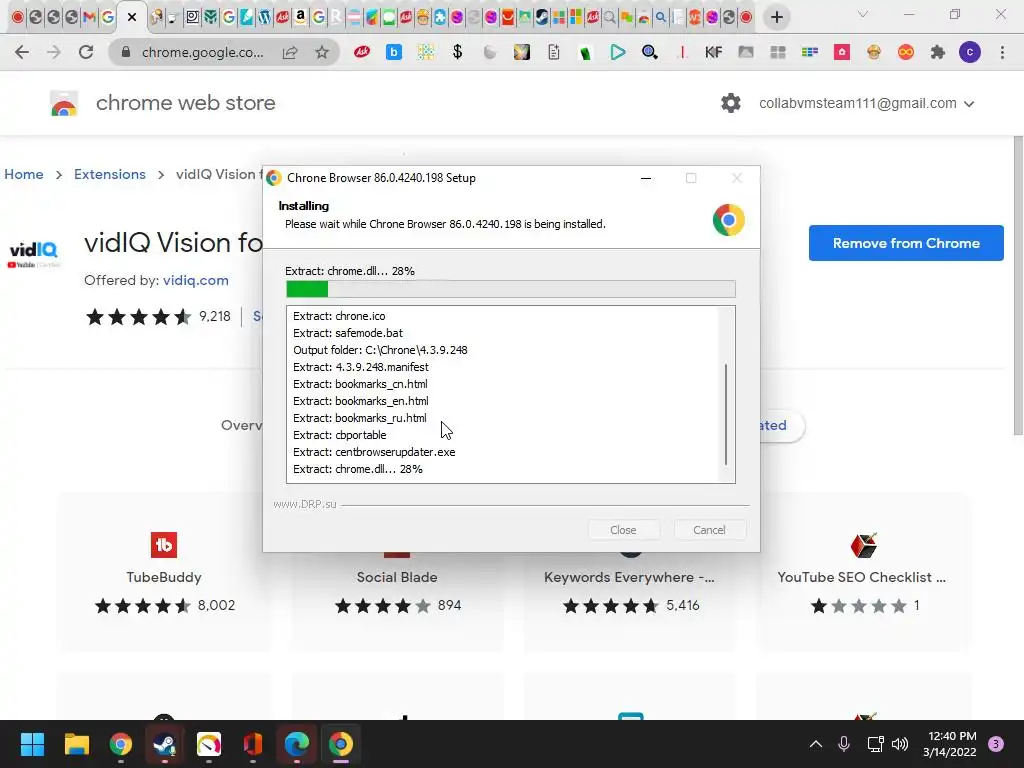1024x768 pixels.
Task: Open Chrome Web Store settings gear
Action: coord(731,103)
